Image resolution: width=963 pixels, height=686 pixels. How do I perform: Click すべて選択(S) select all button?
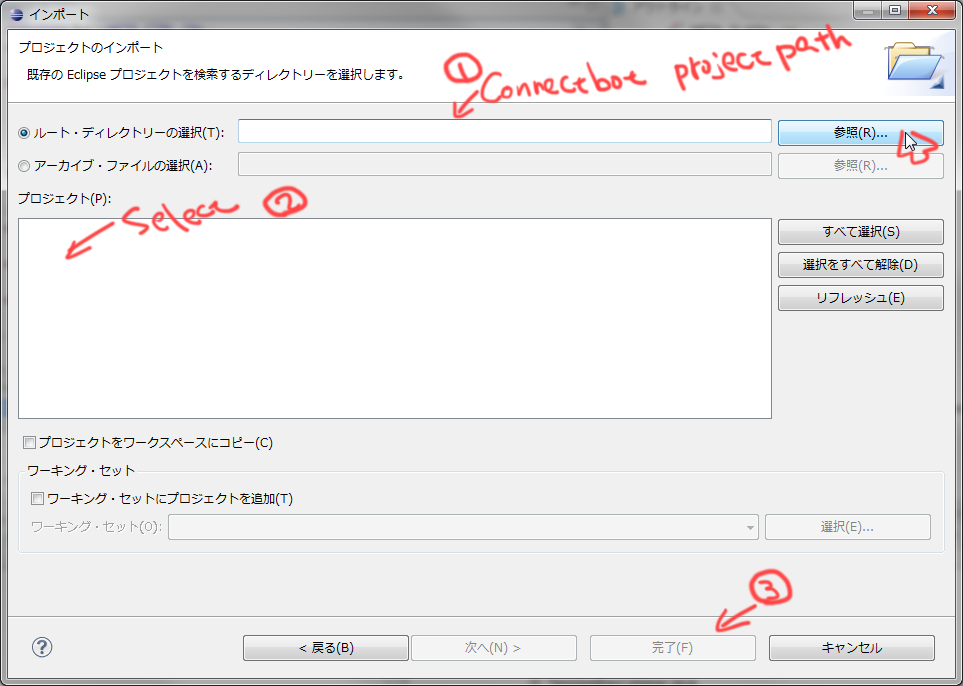click(860, 232)
